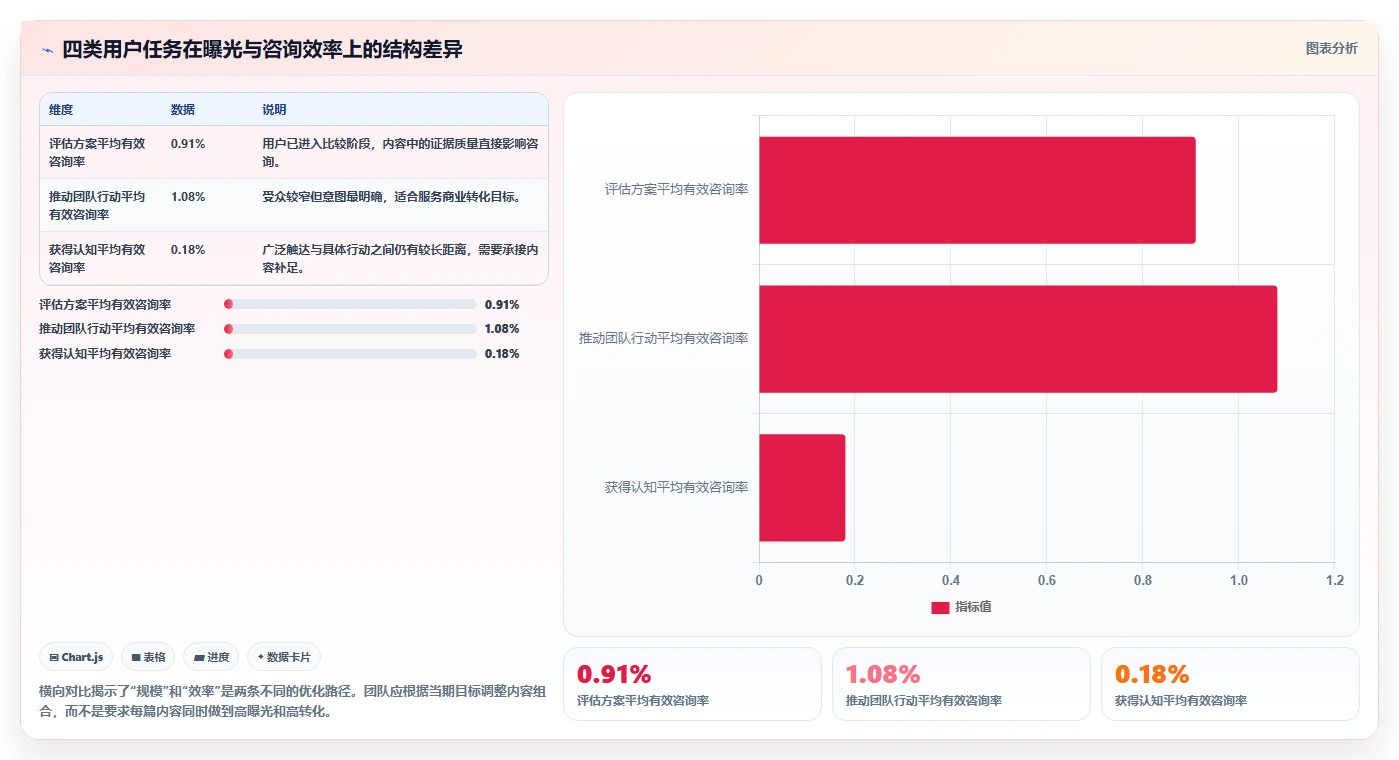Select the 表格 tag chip
This screenshot has width=1399, height=760.
pyautogui.click(x=148, y=657)
